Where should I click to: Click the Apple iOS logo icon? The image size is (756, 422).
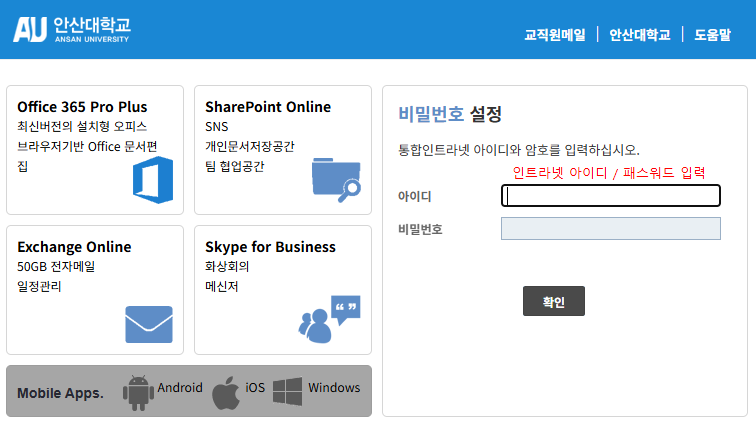pyautogui.click(x=227, y=392)
